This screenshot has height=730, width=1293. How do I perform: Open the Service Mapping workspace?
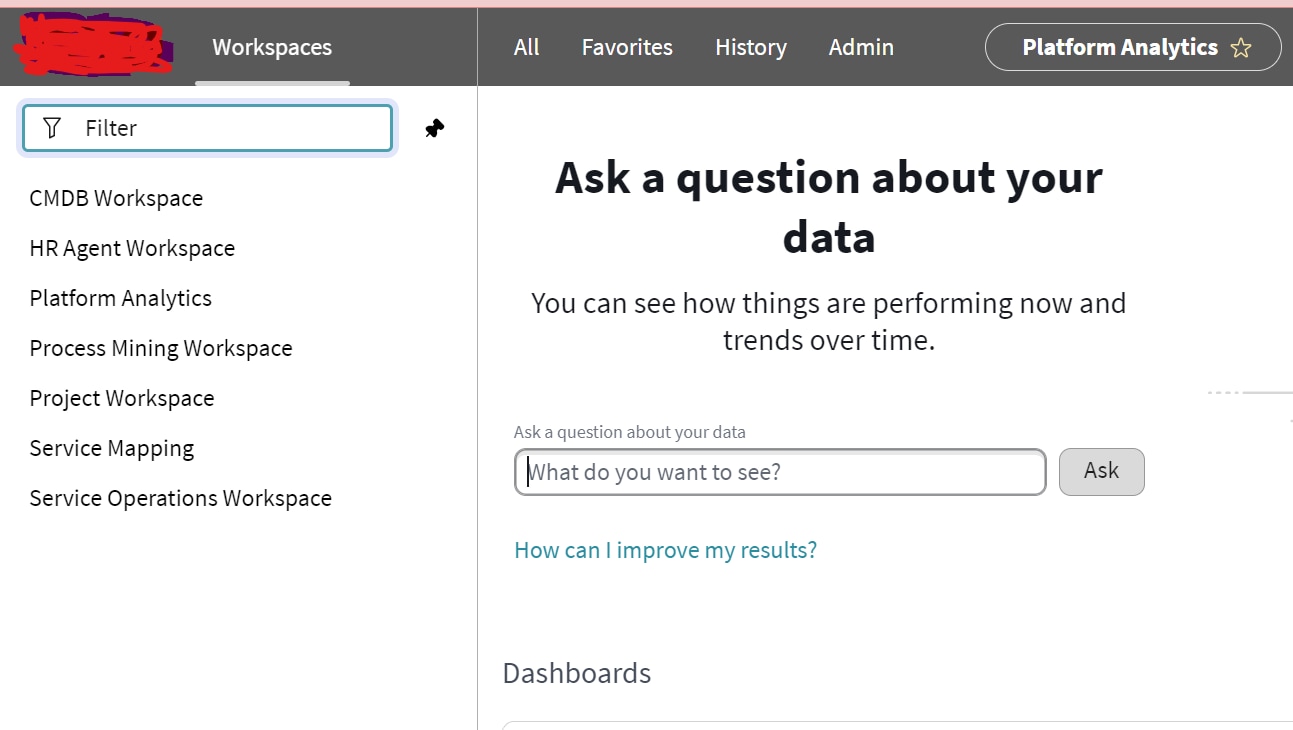click(111, 447)
